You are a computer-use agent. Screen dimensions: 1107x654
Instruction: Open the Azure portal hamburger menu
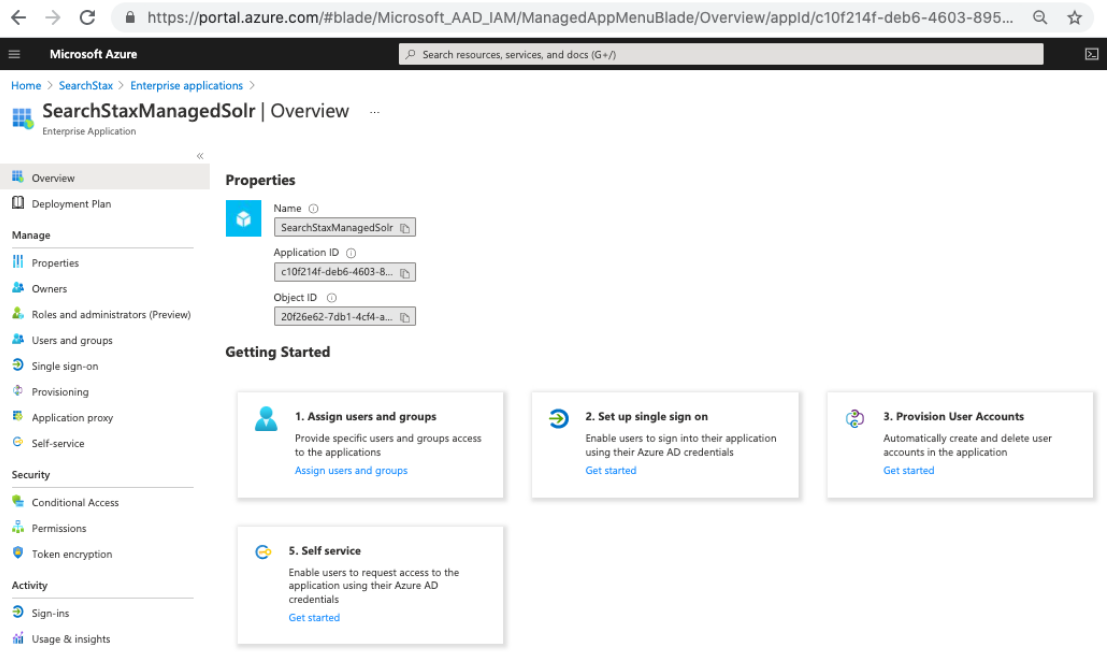(14, 54)
